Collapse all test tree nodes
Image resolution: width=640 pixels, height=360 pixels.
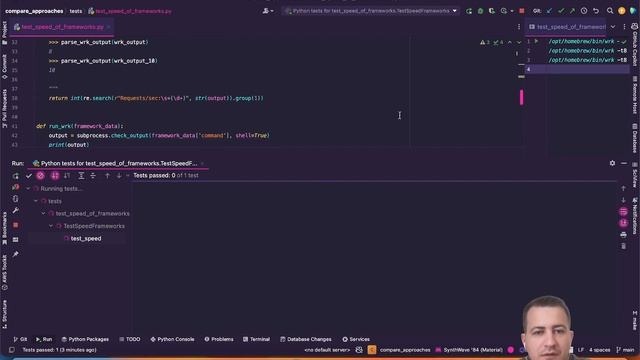[93, 176]
